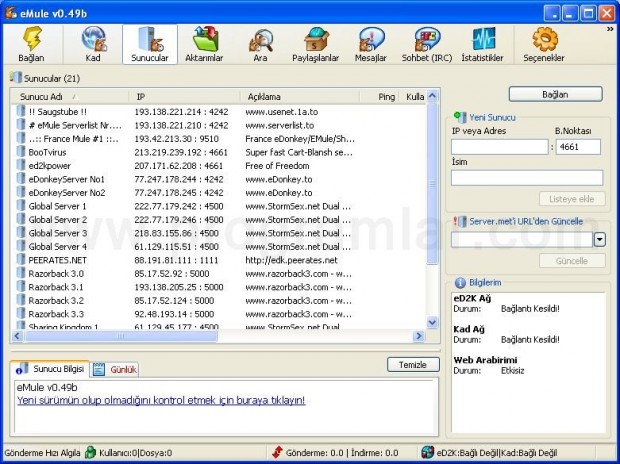The width and height of the screenshot is (620, 464).
Task: Click the eD2K connection globe status icon
Action: [x=427, y=452]
